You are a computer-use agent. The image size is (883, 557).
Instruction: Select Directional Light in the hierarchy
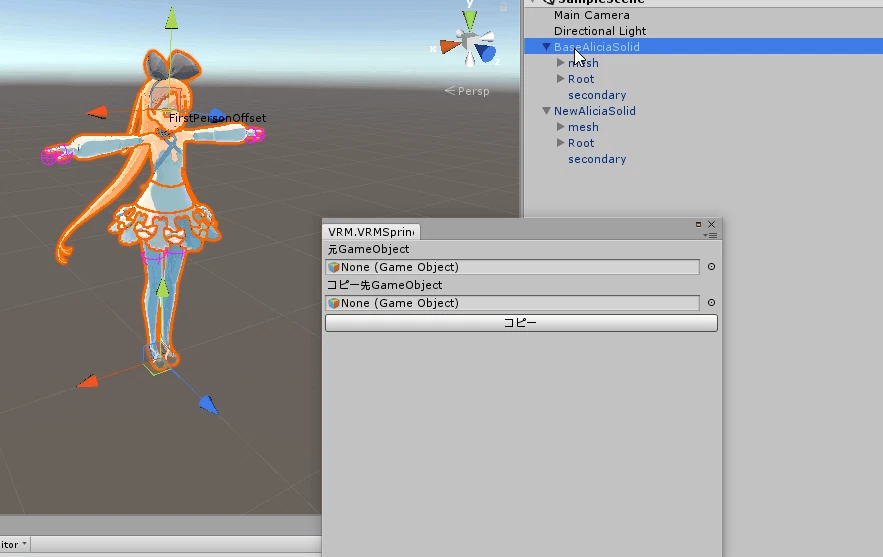pyautogui.click(x=600, y=31)
